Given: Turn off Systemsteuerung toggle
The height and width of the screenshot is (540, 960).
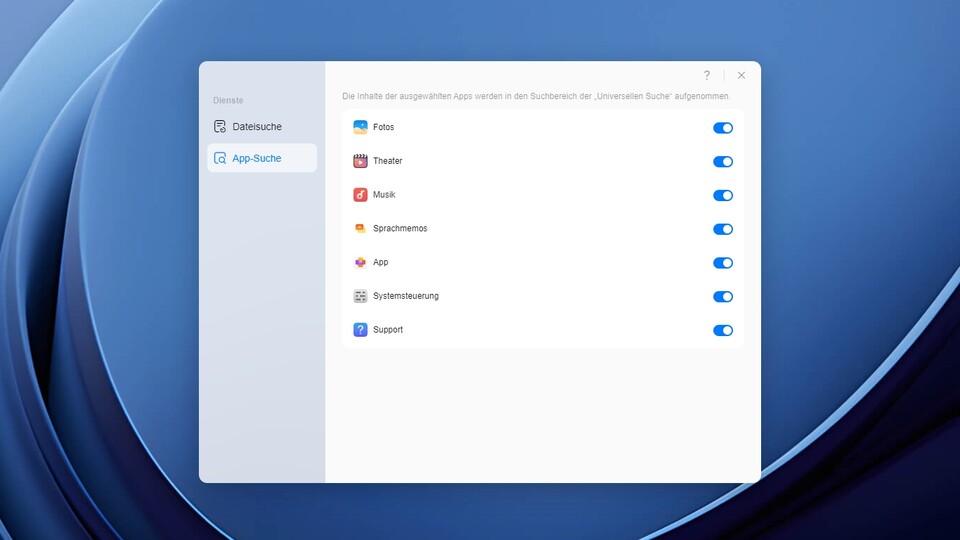Looking at the screenshot, I should (x=722, y=297).
